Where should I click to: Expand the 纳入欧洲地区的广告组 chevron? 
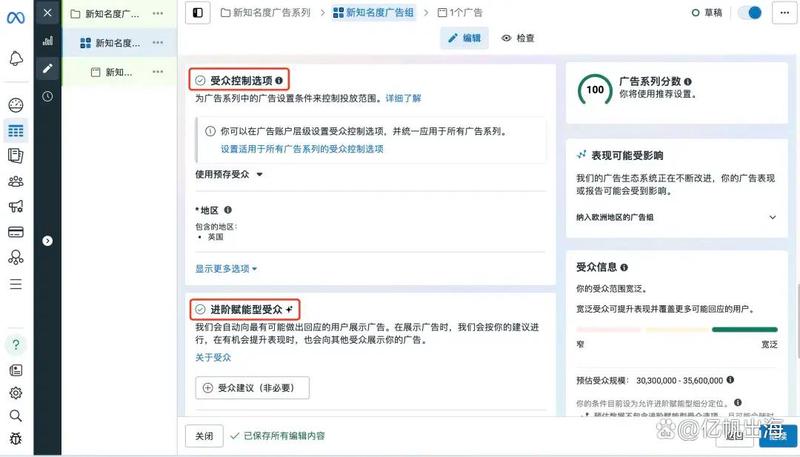pos(772,217)
